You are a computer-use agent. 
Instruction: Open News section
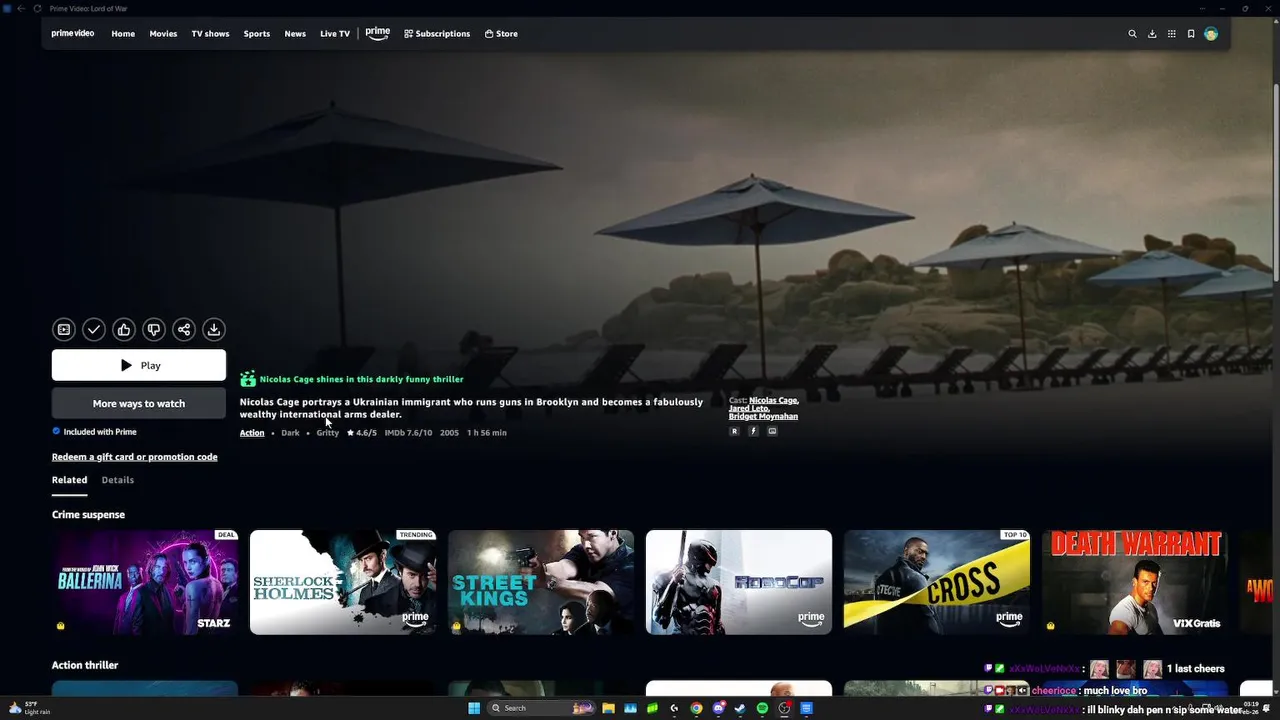tap(295, 34)
